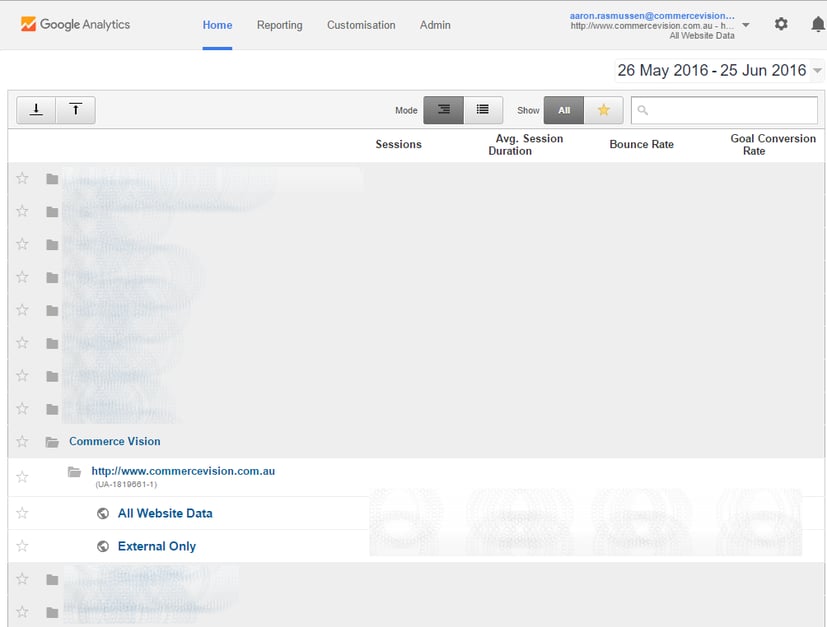Viewport: 827px width, 627px height.
Task: Open the Admin tab
Action: click(435, 25)
